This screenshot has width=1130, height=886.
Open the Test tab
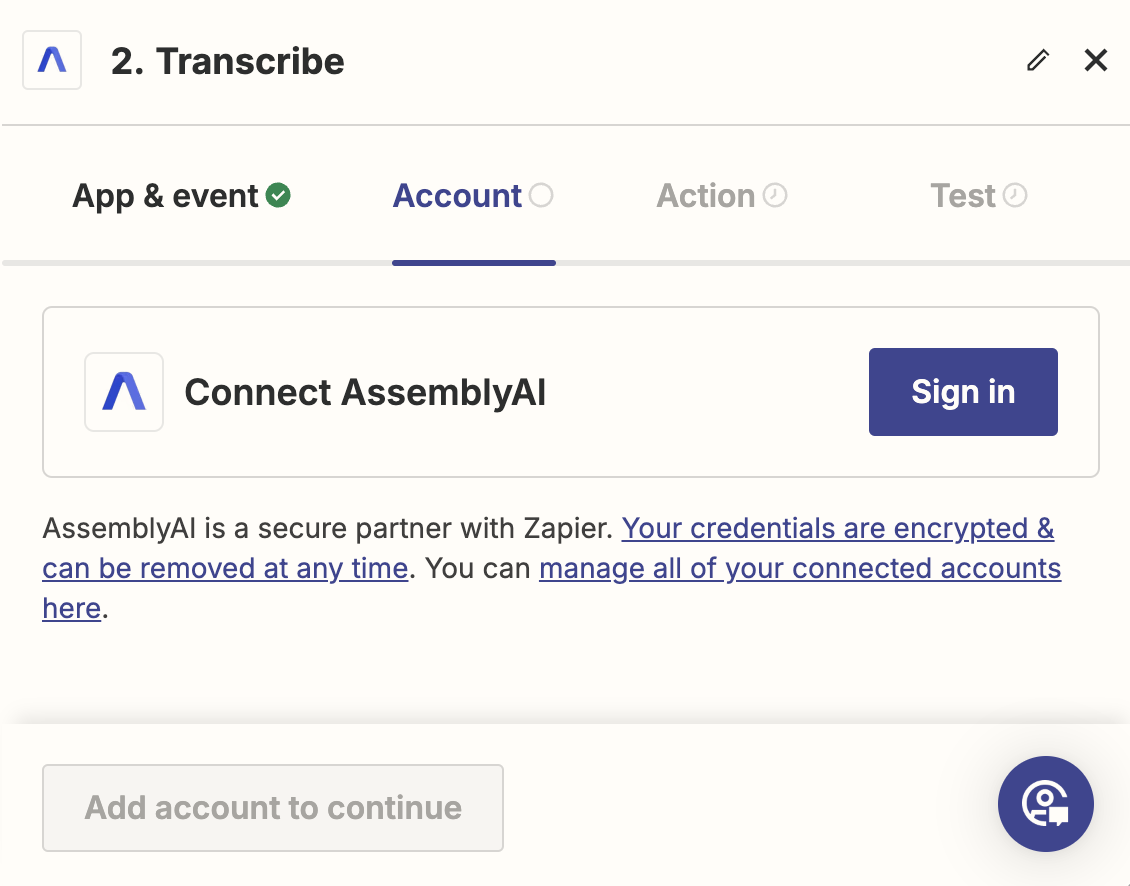coord(963,195)
